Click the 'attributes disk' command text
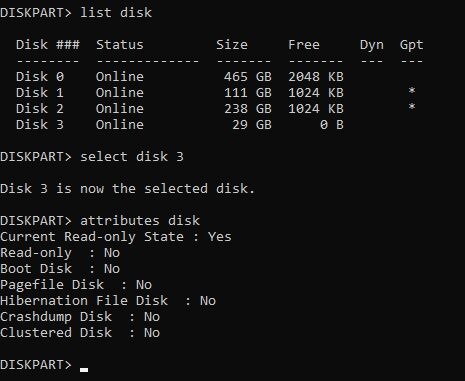Image resolution: width=465 pixels, height=381 pixels. pos(140,221)
